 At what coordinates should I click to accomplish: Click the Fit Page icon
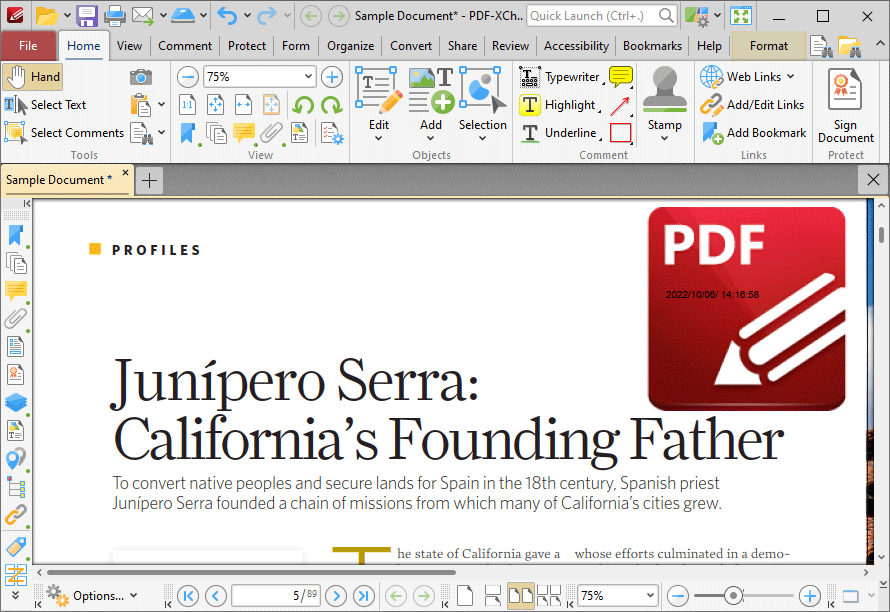click(x=216, y=105)
